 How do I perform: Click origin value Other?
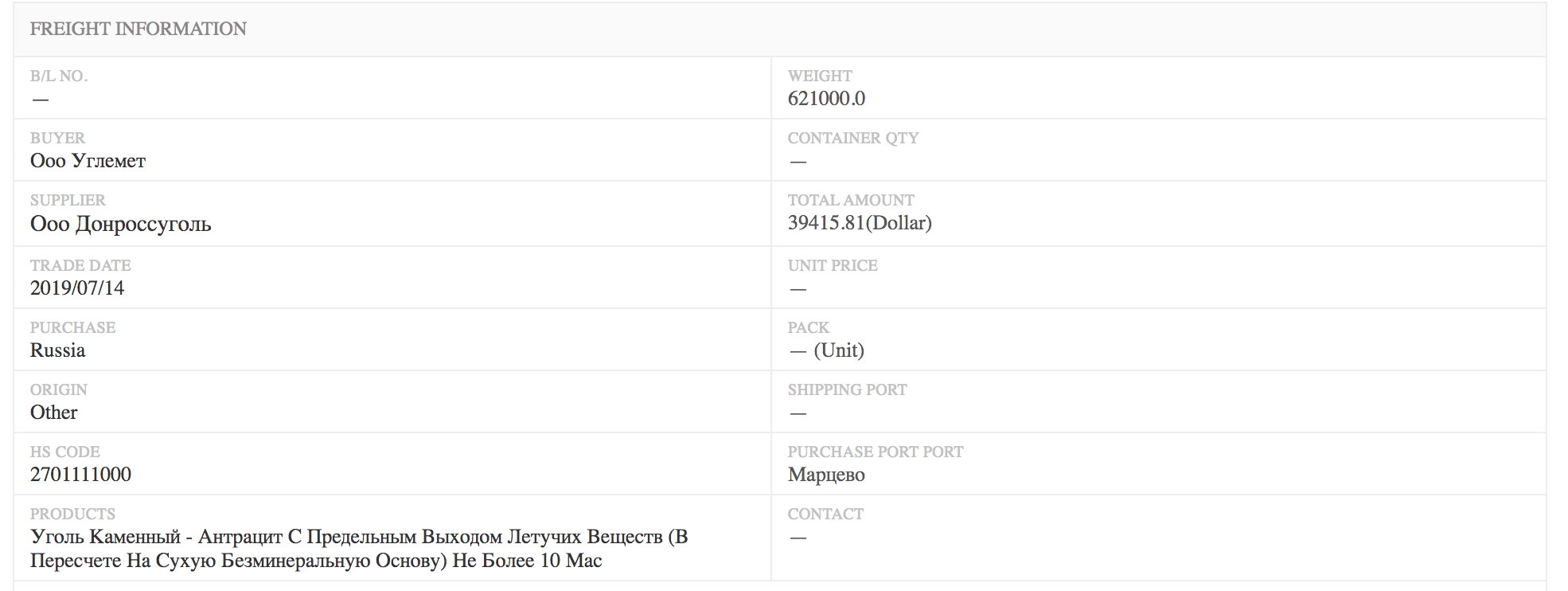(x=53, y=412)
